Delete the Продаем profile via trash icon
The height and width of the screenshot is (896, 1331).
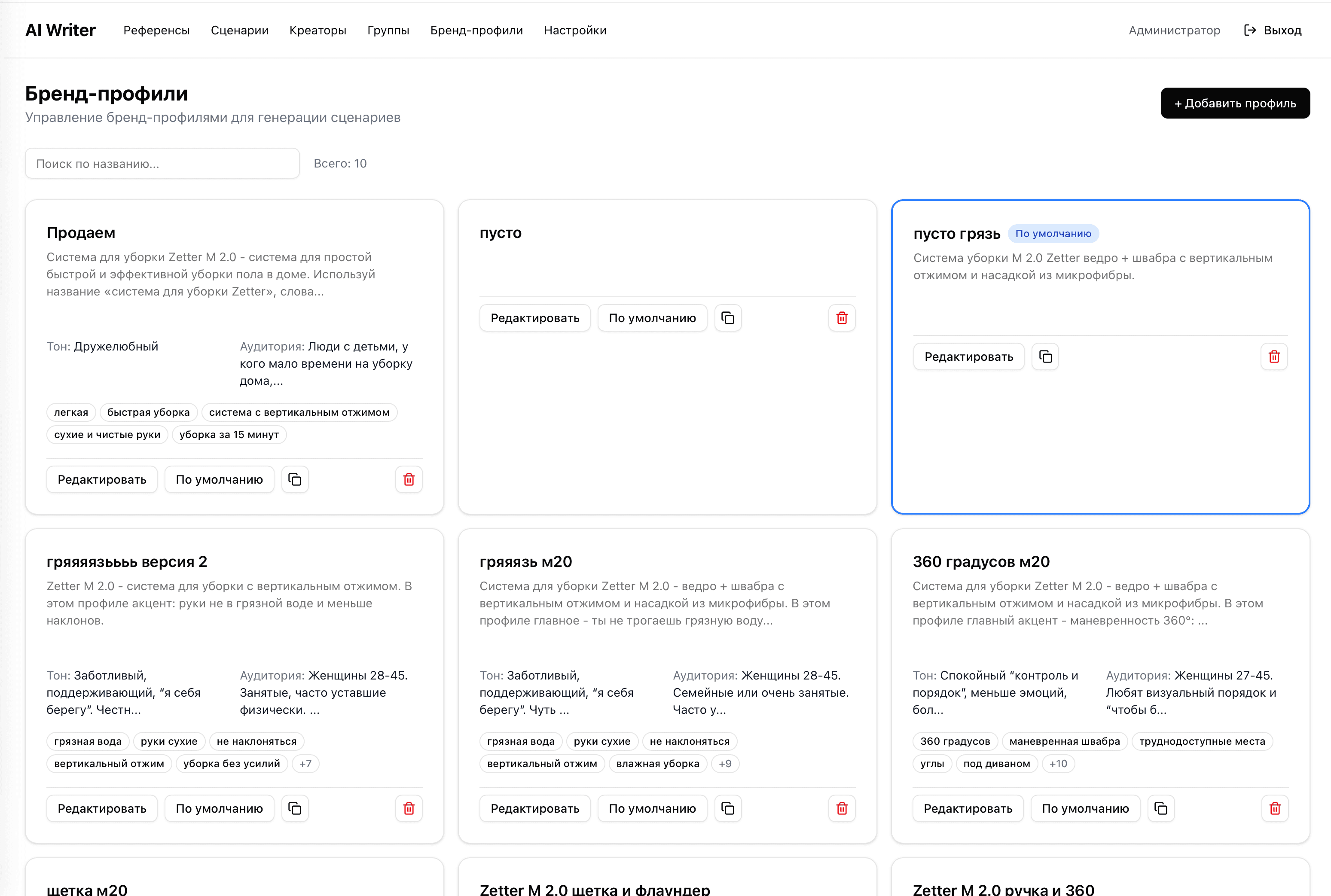pos(409,479)
